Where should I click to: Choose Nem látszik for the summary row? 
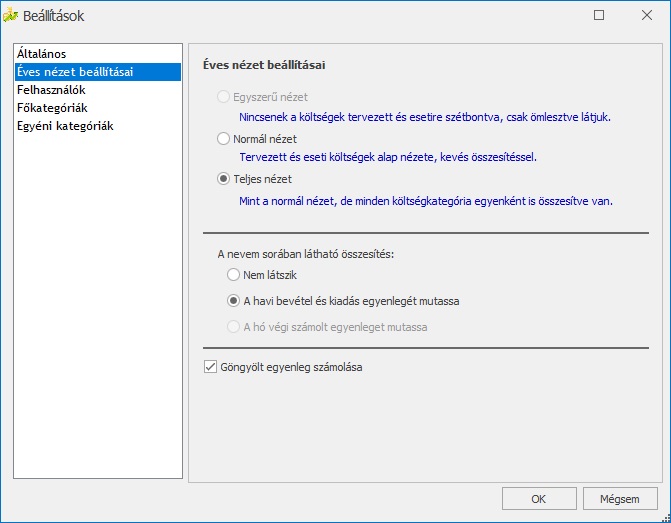tap(233, 274)
